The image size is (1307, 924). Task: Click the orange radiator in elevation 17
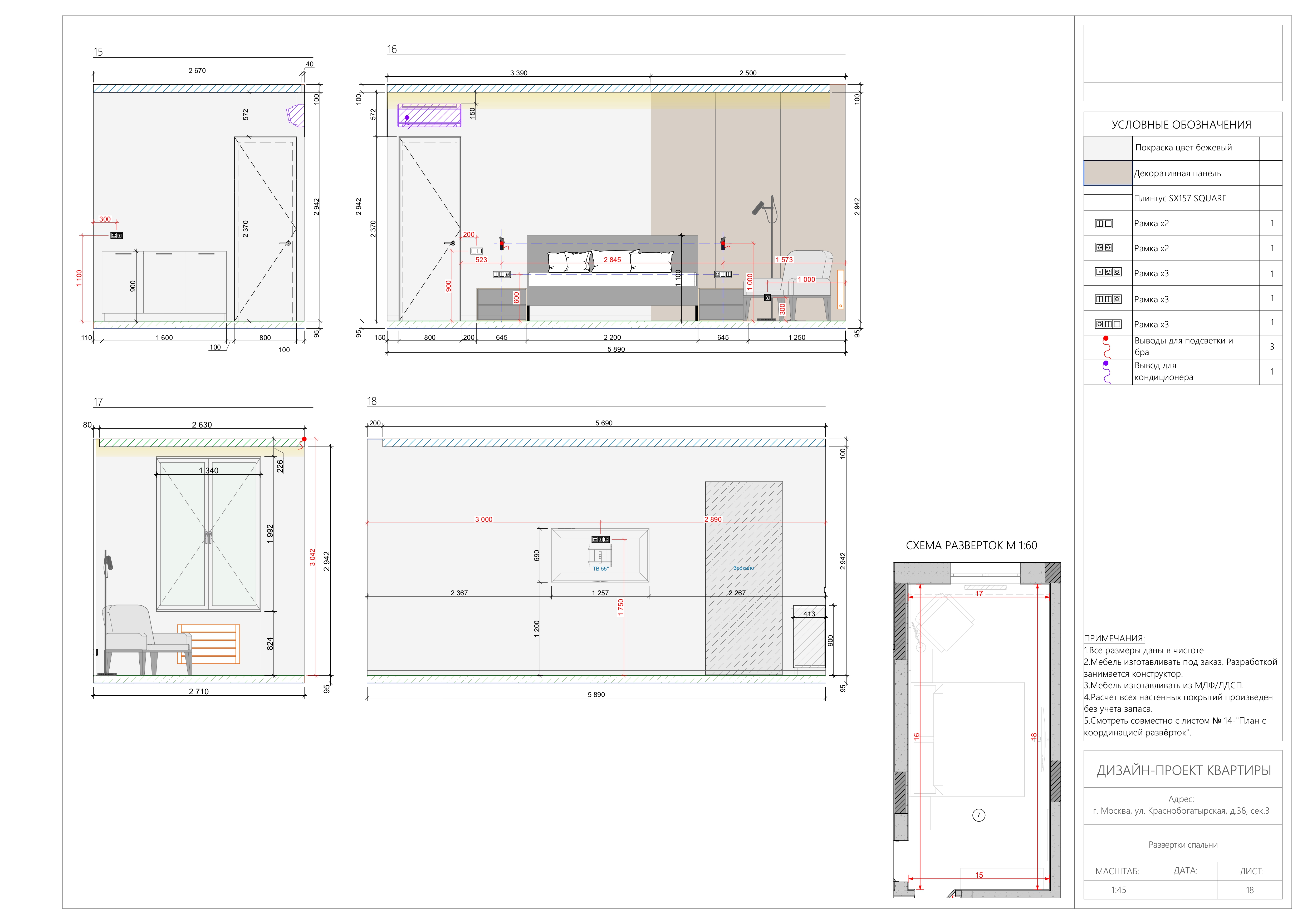tap(208, 644)
